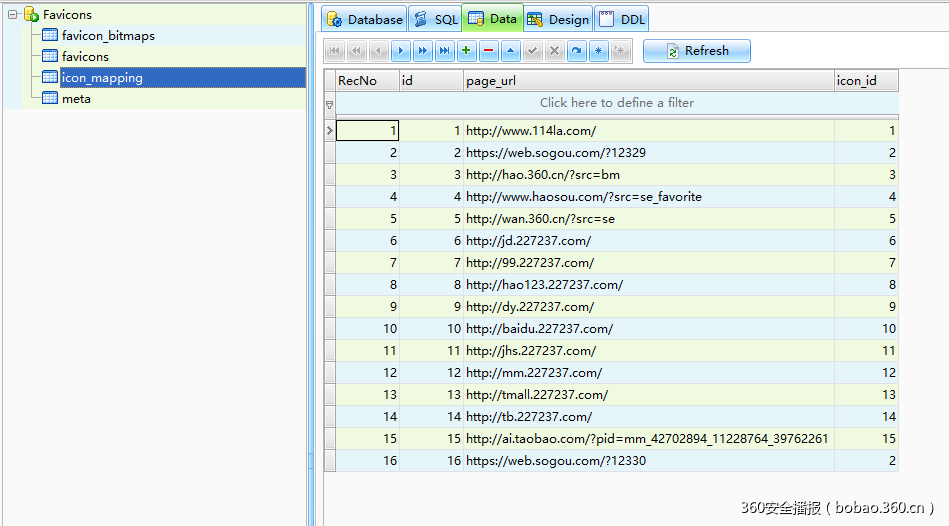The width and height of the screenshot is (949, 526).
Task: Click the blue asterisk bookmark icon
Action: 599,51
